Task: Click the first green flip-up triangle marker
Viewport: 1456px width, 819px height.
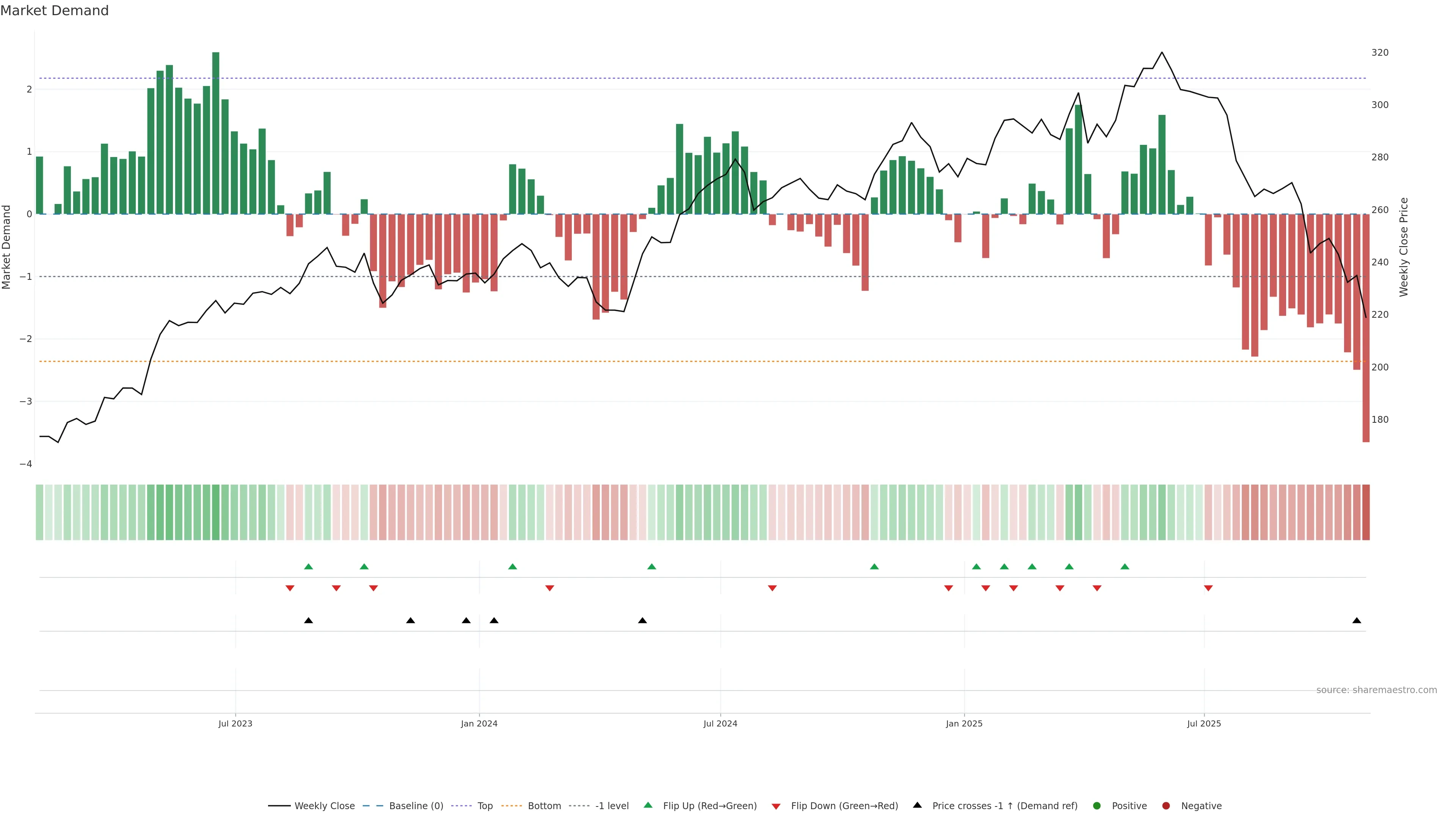Action: [x=309, y=566]
